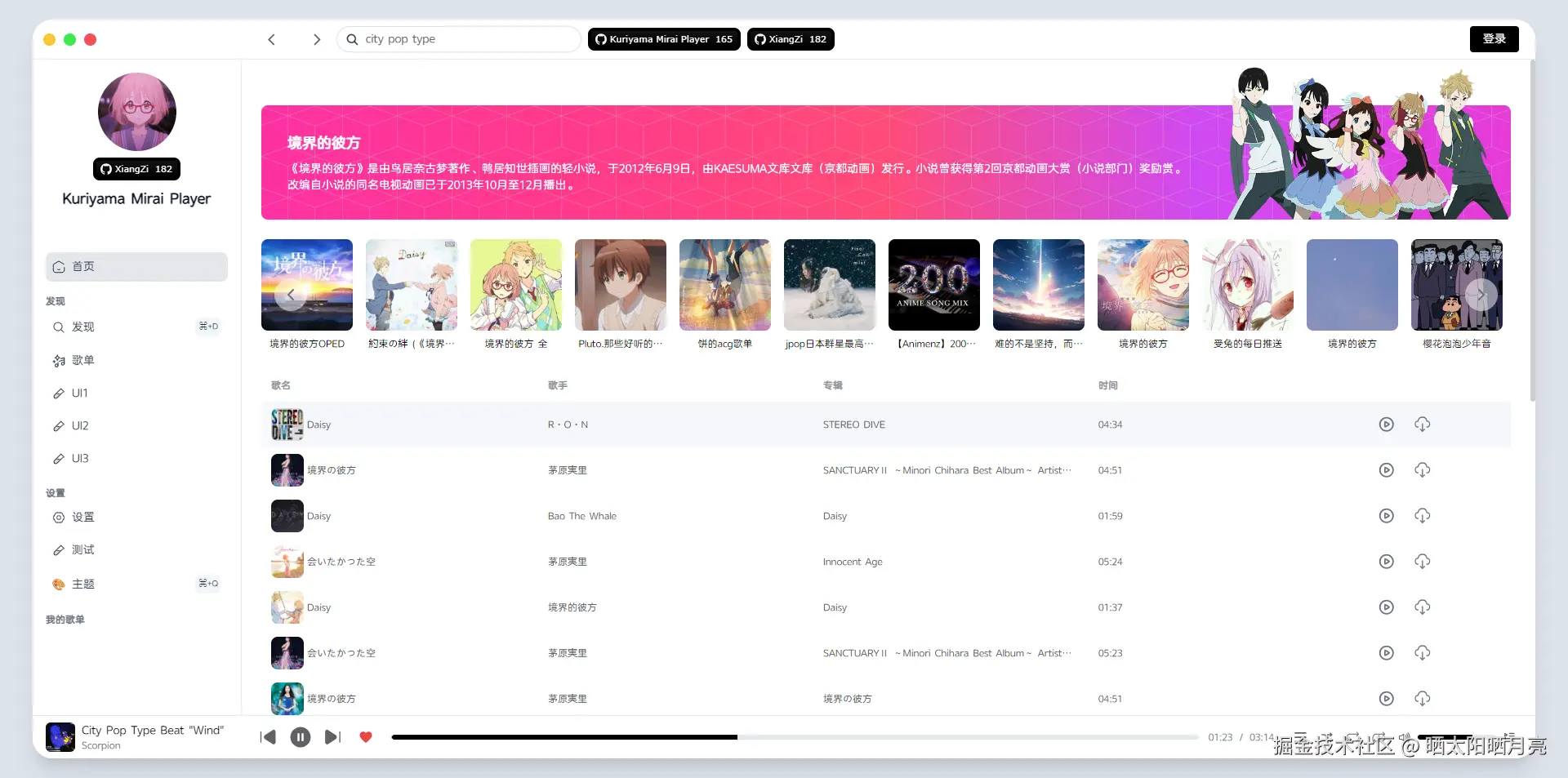This screenshot has width=1568, height=778.
Task: Go forward with the right arrow in the top bar
Action: [317, 39]
